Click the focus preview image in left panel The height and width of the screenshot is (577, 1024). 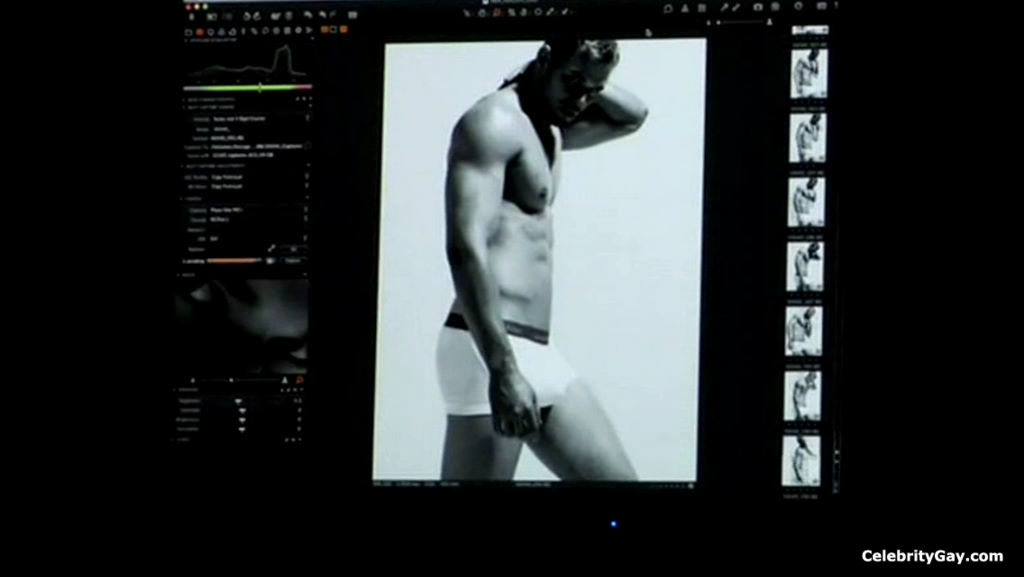[x=242, y=327]
